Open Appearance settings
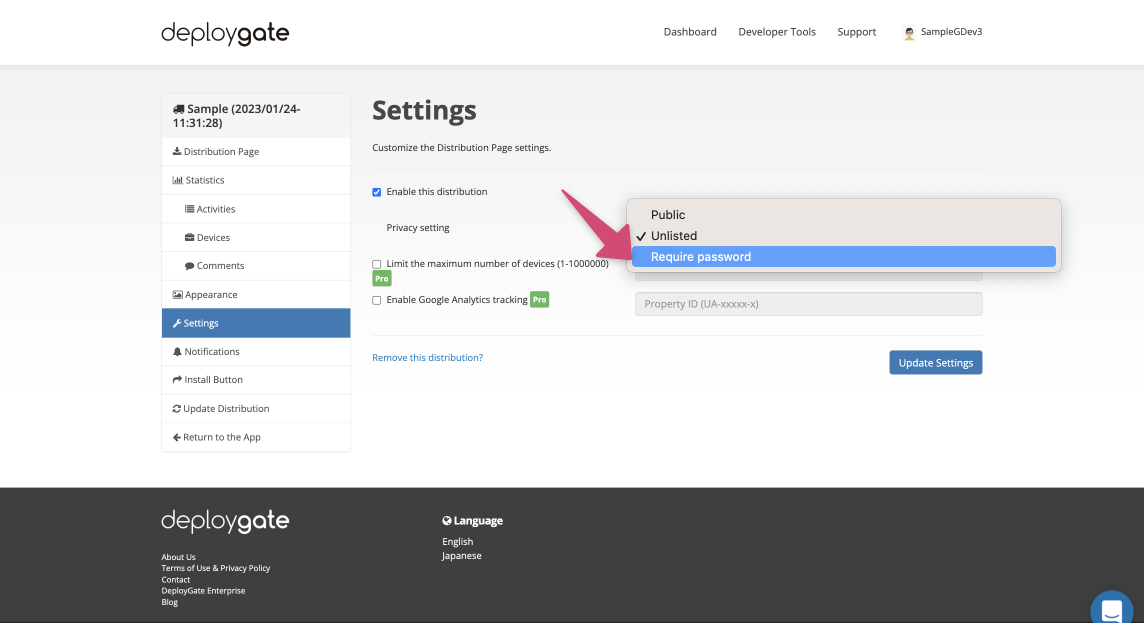 tap(213, 294)
